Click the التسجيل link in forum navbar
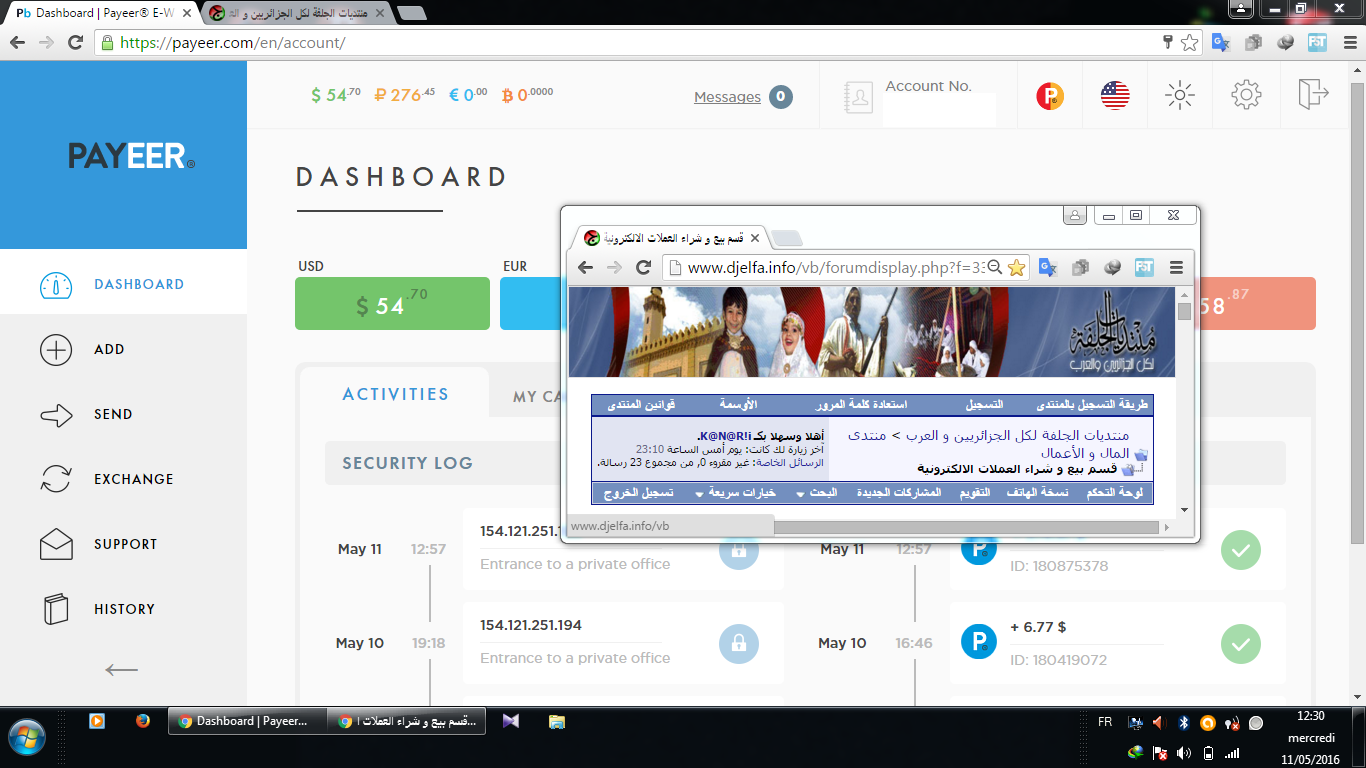Image resolution: width=1366 pixels, height=768 pixels. (984, 405)
